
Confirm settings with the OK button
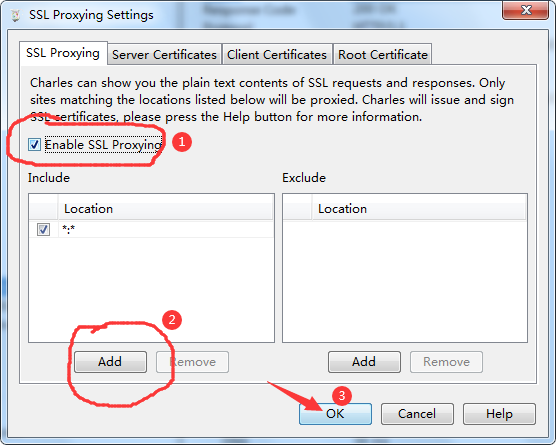[335, 414]
